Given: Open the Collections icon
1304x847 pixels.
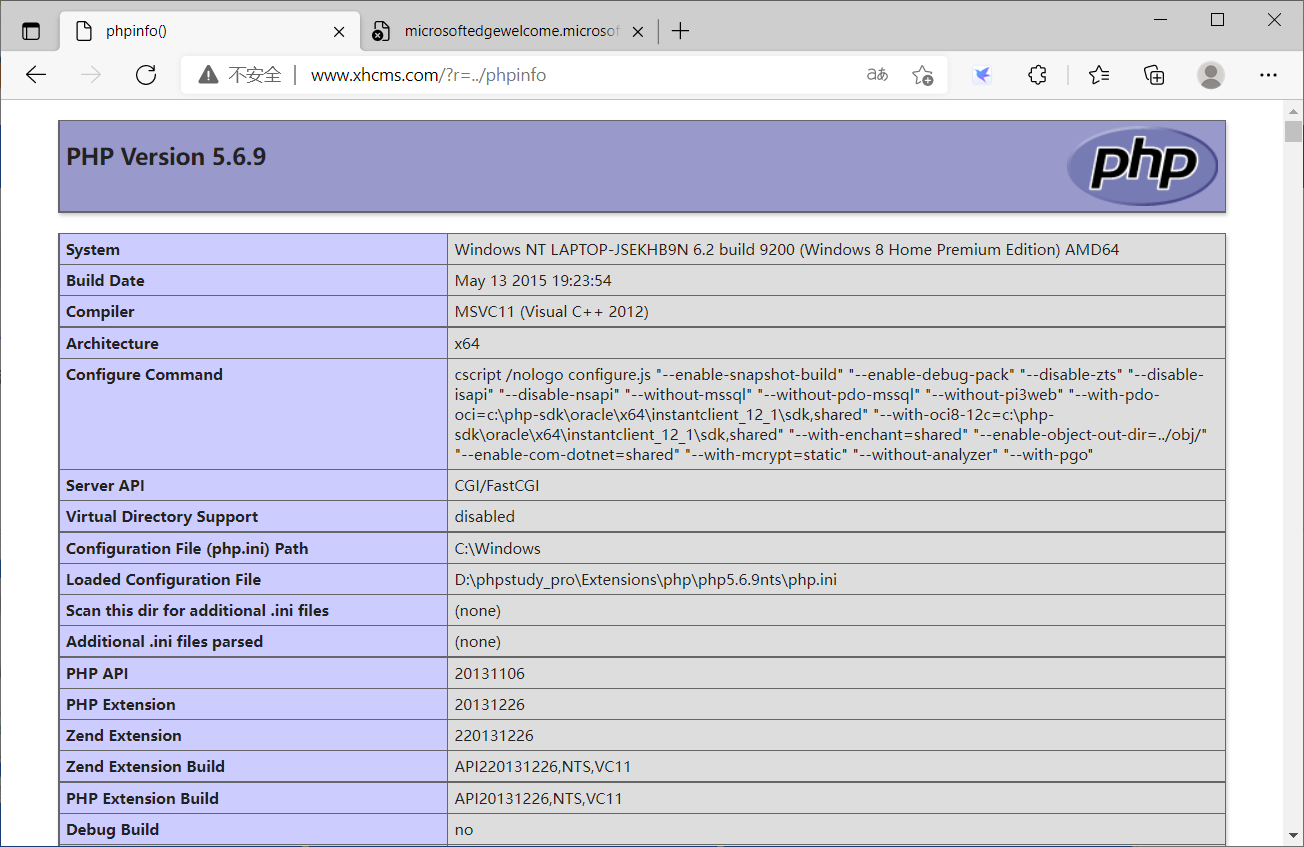Looking at the screenshot, I should tap(1154, 75).
